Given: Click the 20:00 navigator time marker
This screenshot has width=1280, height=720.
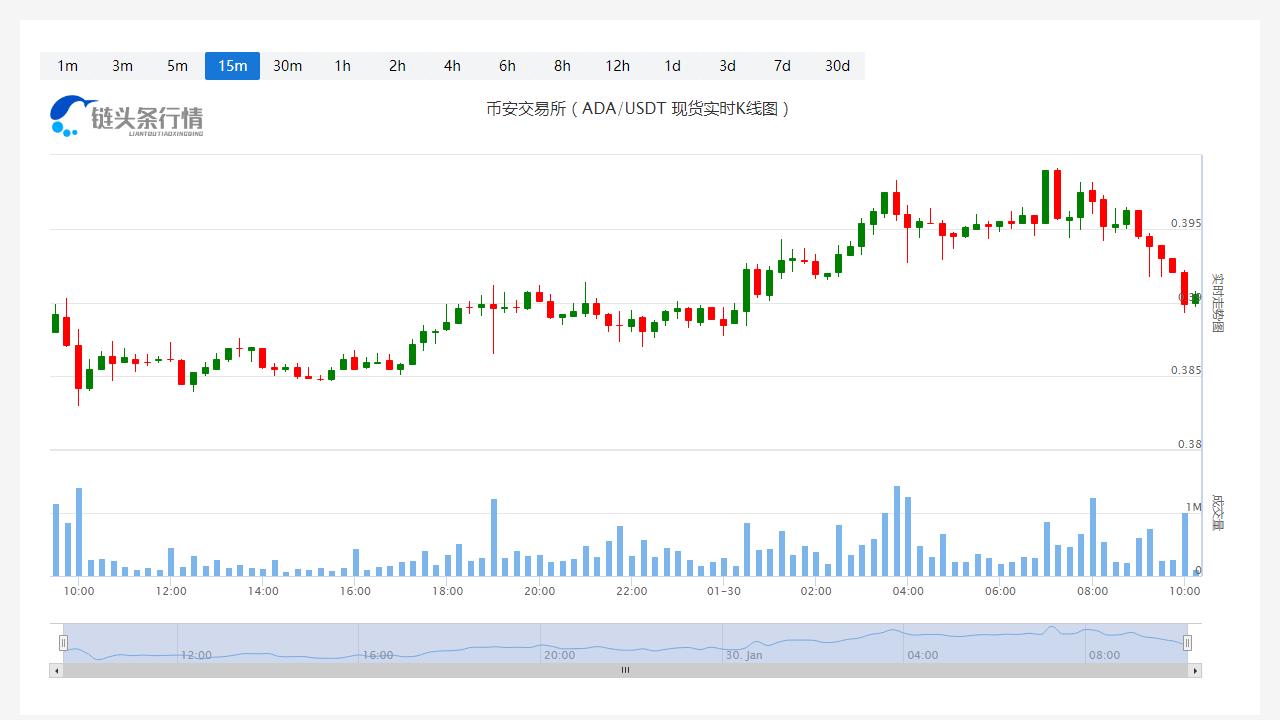Looking at the screenshot, I should pos(559,655).
